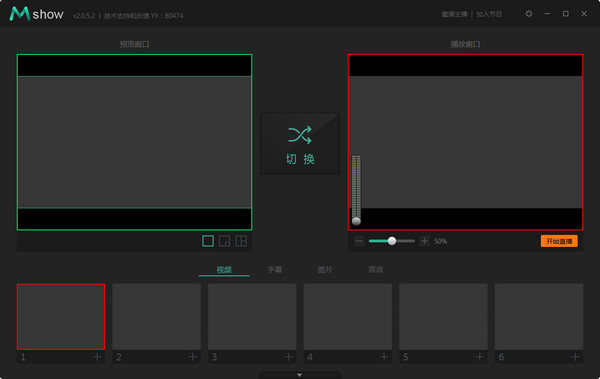Click the 邀请主播 invite host link
Viewport: 600px width, 379px height.
point(454,14)
